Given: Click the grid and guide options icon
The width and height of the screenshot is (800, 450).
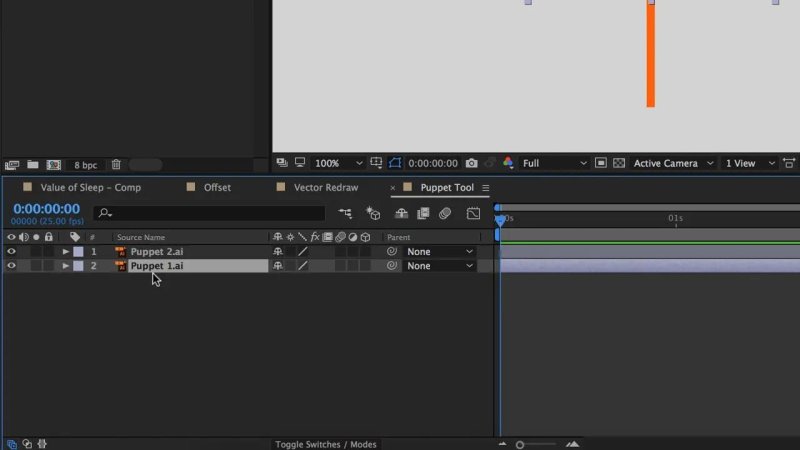Looking at the screenshot, I should click(376, 163).
